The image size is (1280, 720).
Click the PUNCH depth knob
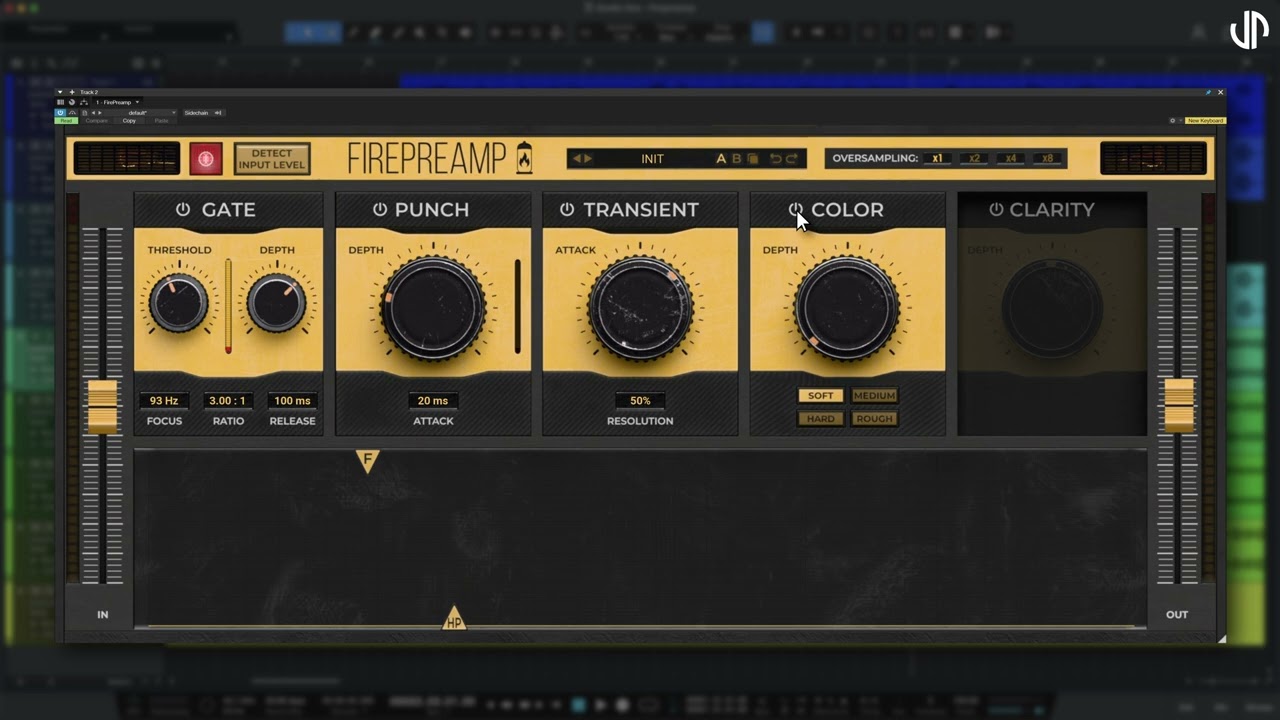(433, 308)
